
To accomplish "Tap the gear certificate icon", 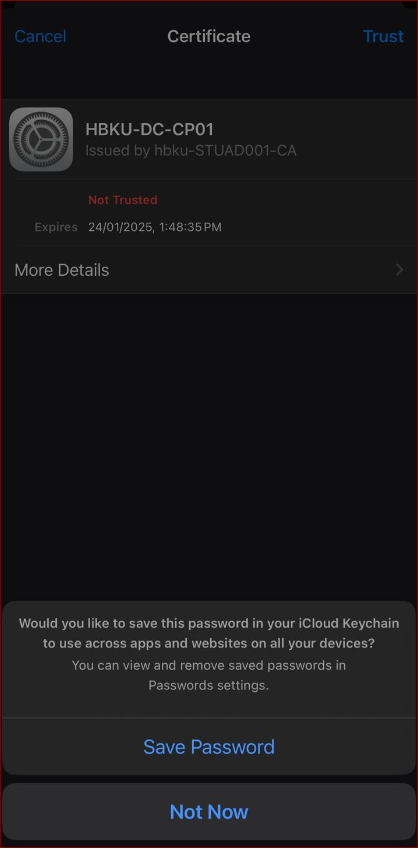I will 41,139.
